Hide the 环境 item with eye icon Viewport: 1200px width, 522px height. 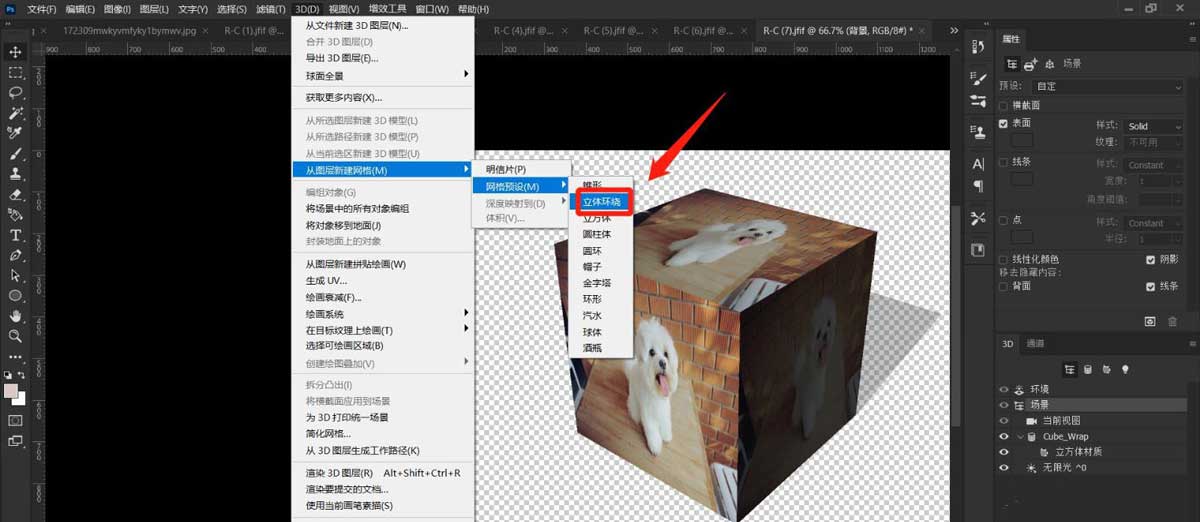coord(1004,390)
